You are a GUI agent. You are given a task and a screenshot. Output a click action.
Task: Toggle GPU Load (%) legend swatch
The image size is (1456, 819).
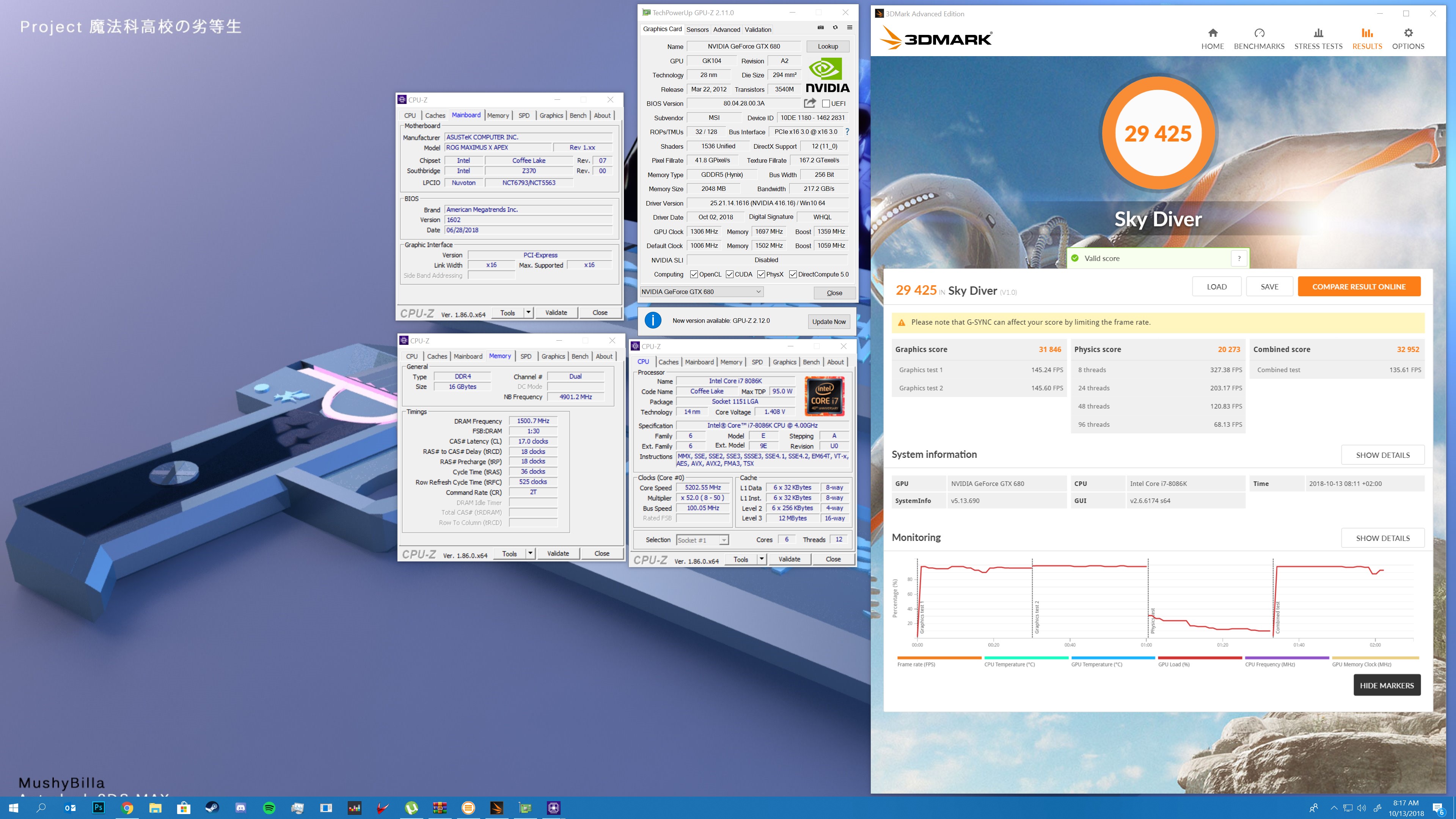(x=1200, y=658)
